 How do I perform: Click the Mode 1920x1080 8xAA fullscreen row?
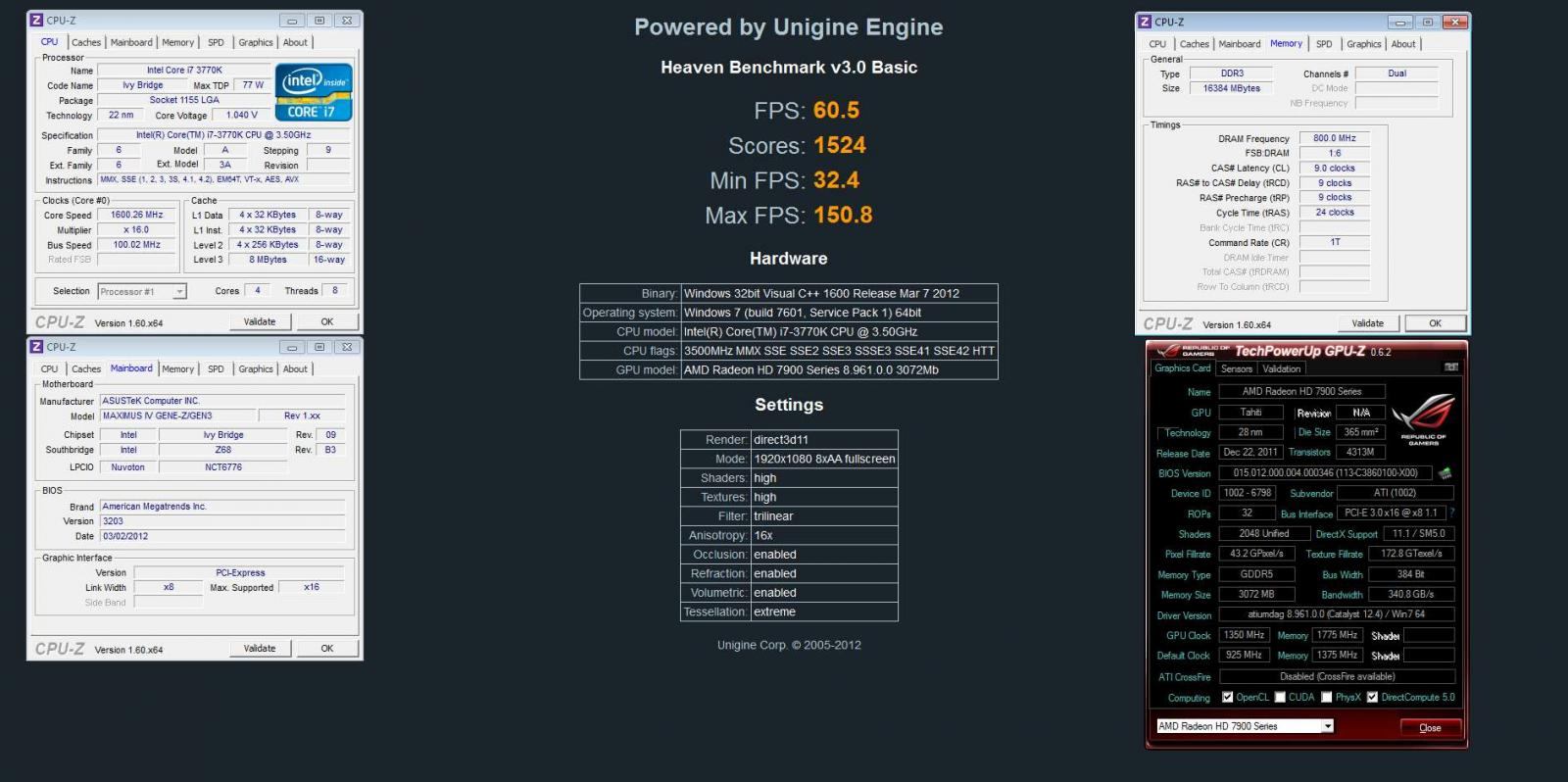tap(789, 459)
